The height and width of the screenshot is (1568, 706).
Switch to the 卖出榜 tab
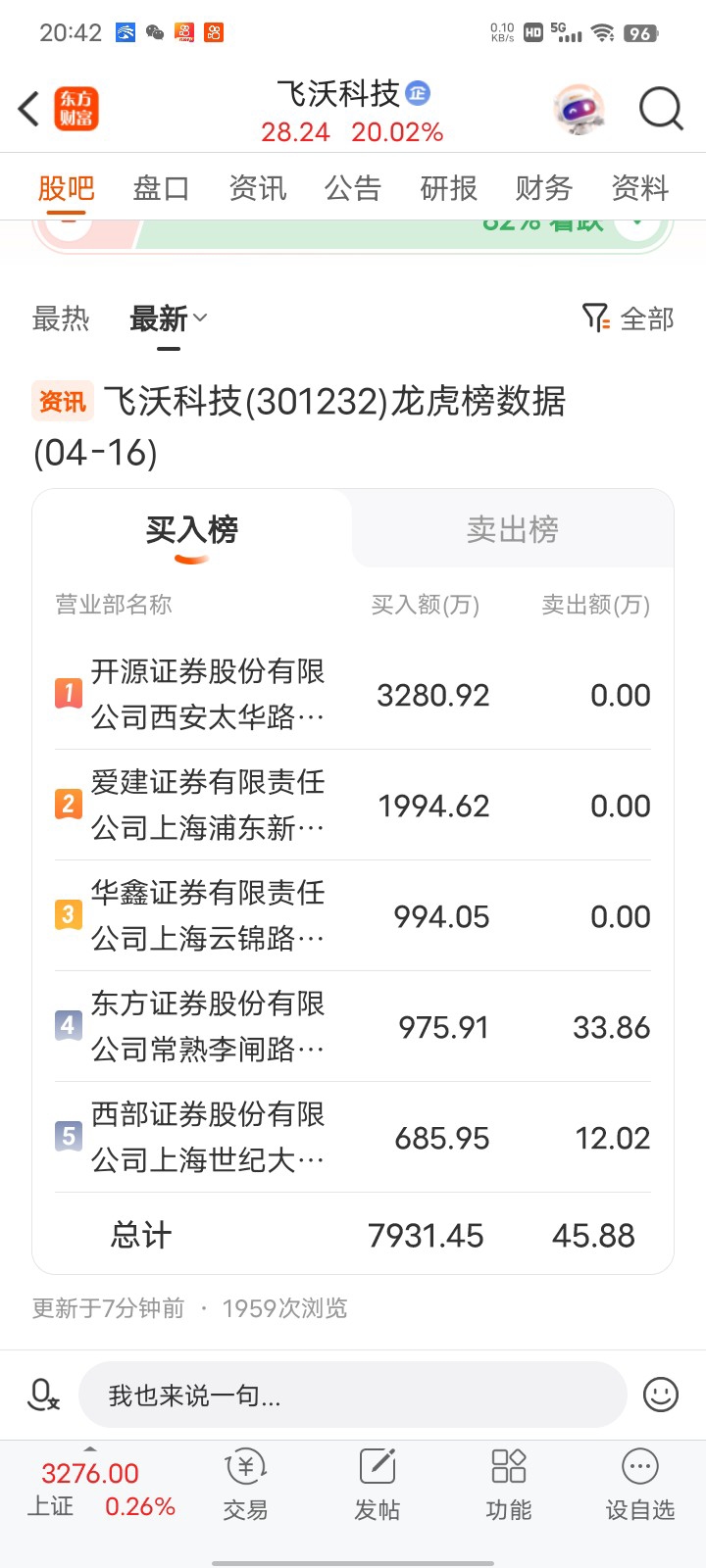click(513, 529)
